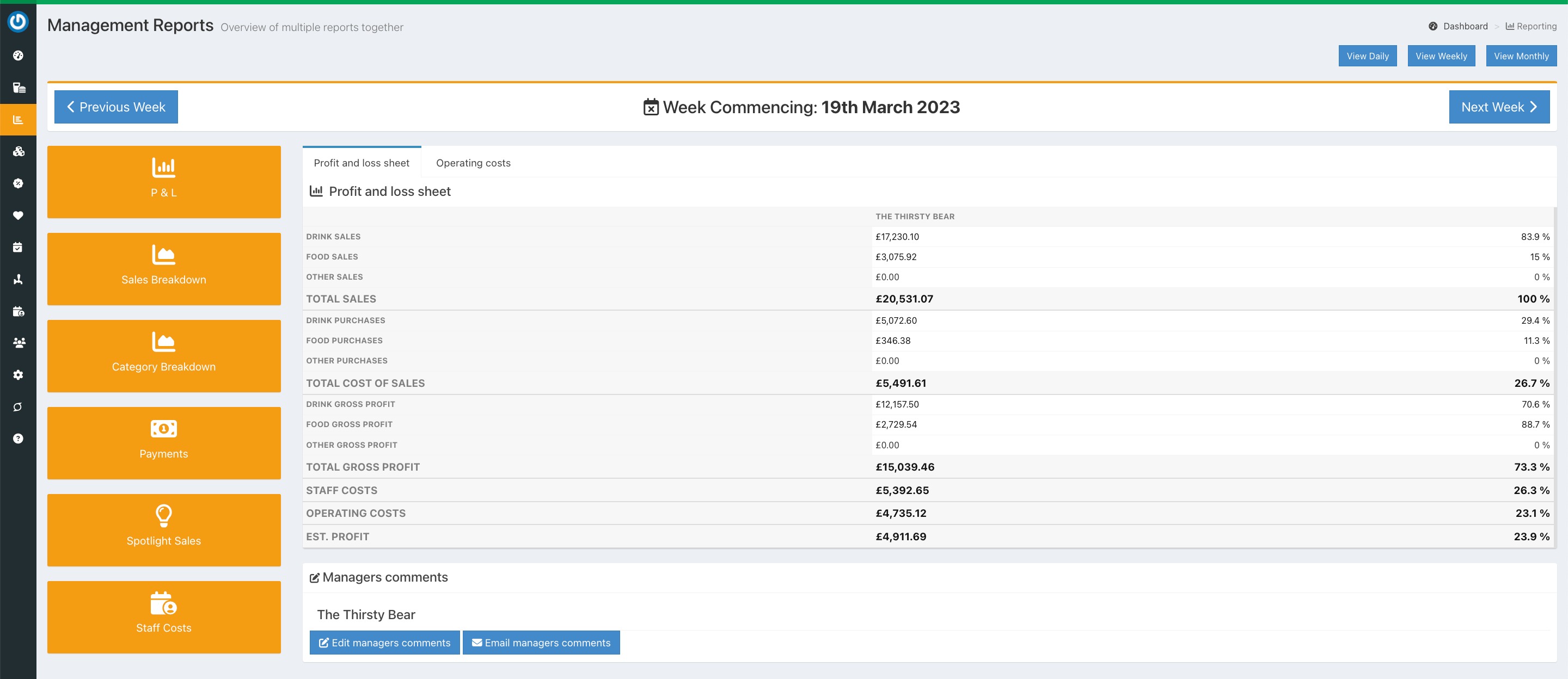Open the Reporting breadcrumb link
Screen dimensions: 1568x679
pos(1531,26)
